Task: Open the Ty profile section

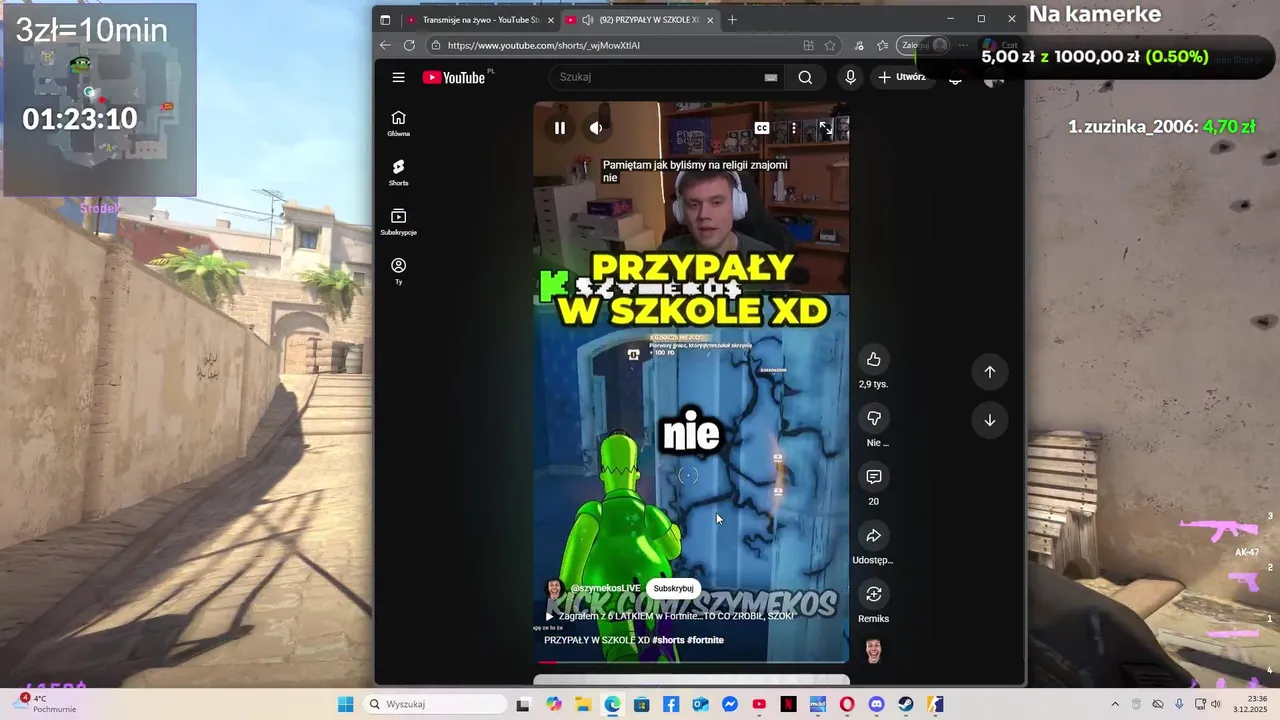Action: pyautogui.click(x=398, y=271)
